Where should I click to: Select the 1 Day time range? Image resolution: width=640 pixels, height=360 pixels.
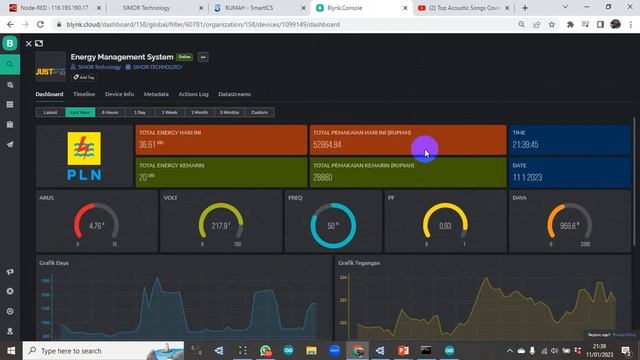coord(140,112)
